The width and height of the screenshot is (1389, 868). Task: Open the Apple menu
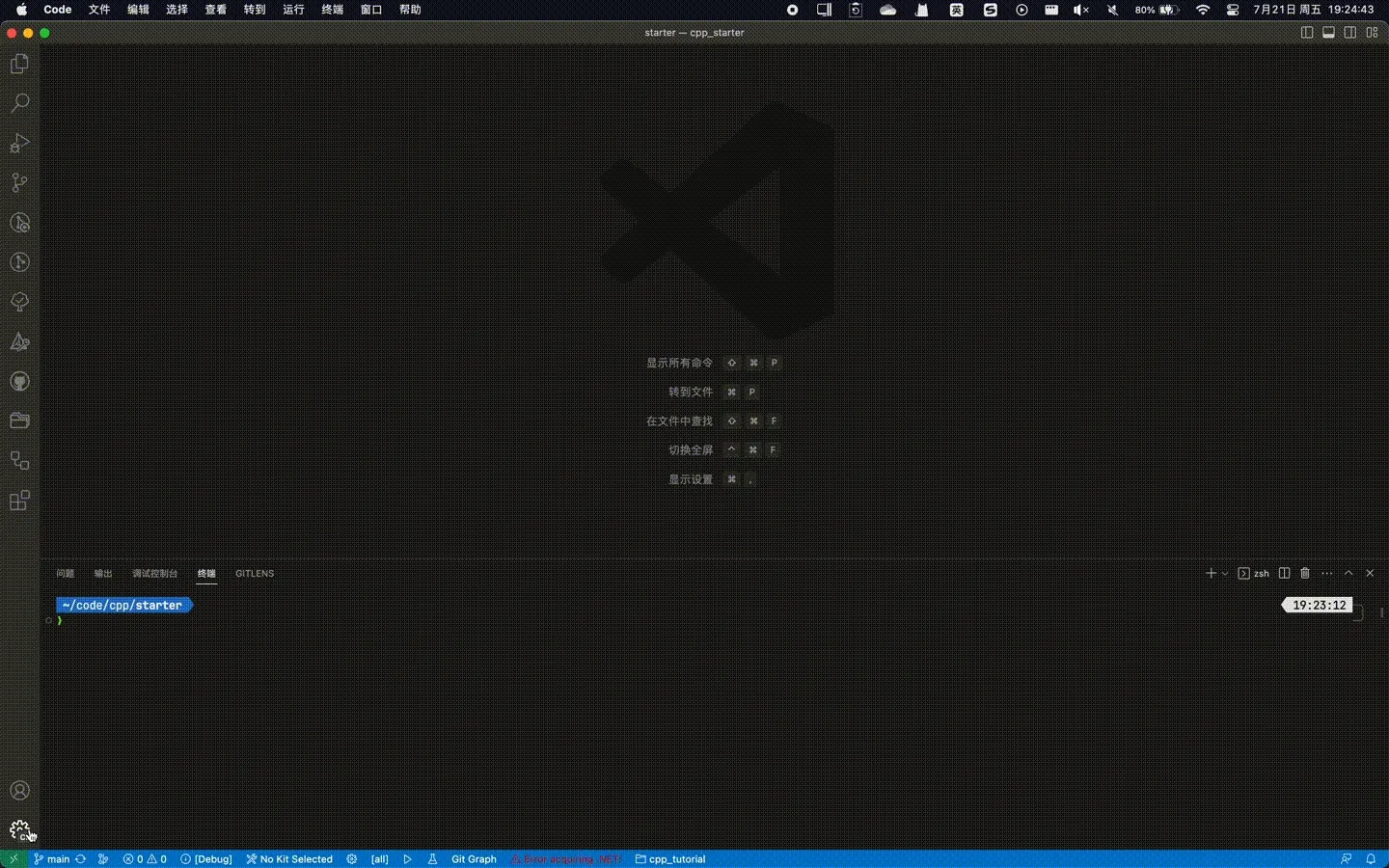coord(21,10)
